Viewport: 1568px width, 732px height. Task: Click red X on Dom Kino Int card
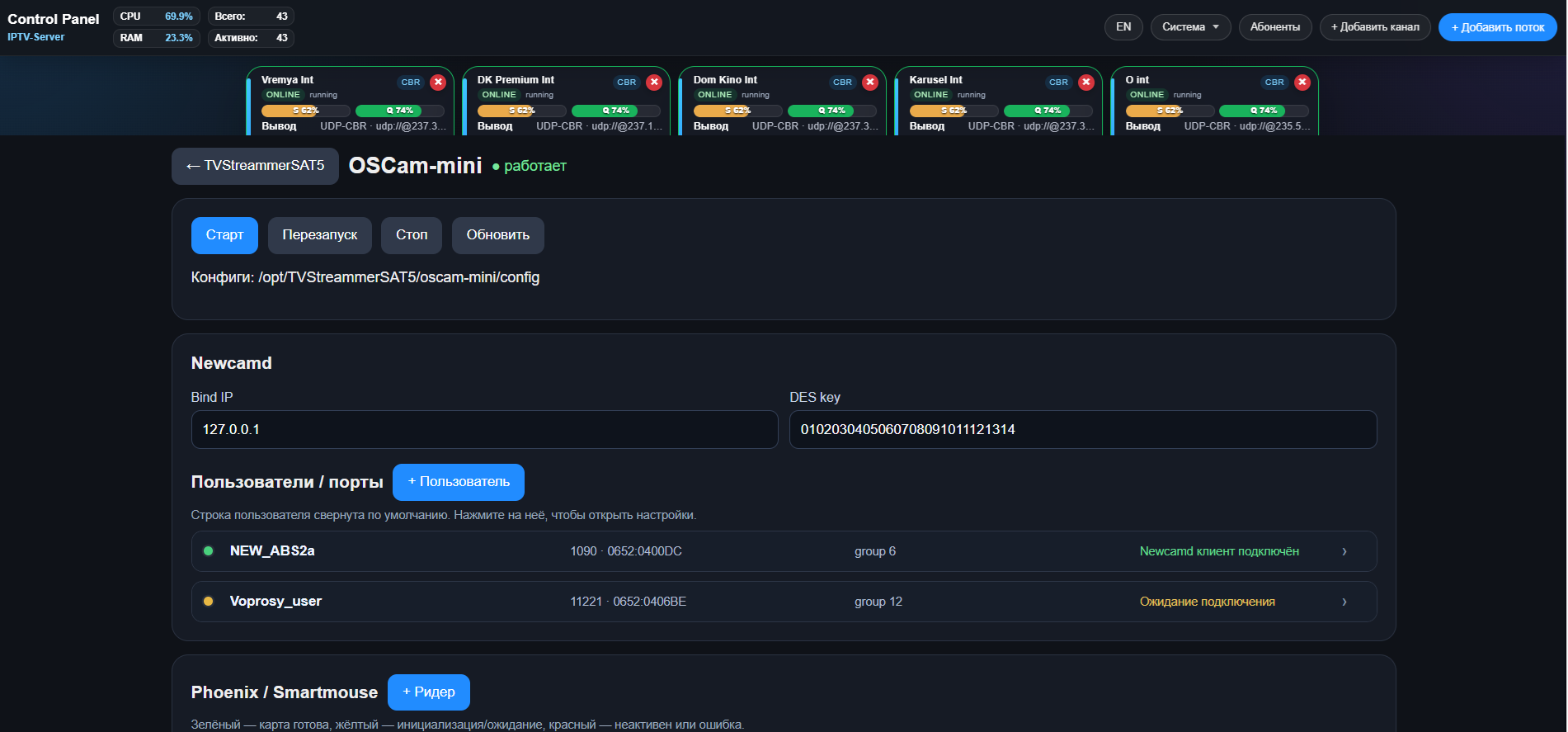(870, 82)
